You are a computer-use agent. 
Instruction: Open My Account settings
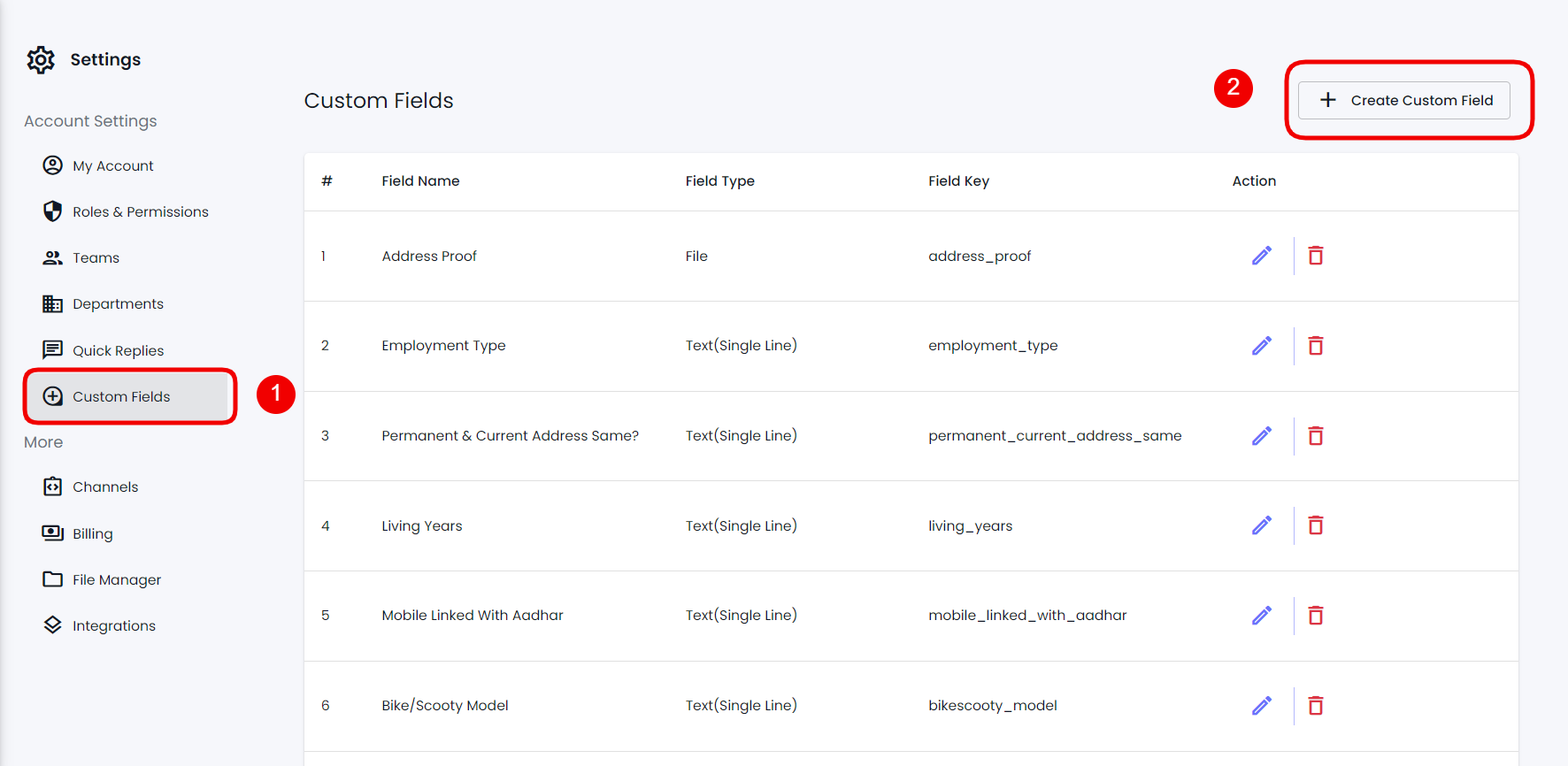[x=112, y=165]
